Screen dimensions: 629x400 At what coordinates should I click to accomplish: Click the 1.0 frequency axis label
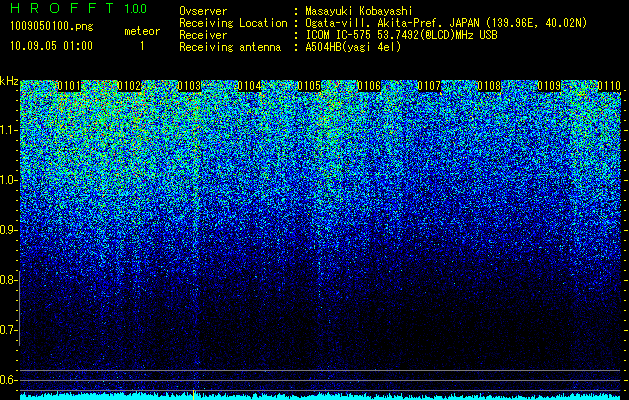(x=8, y=181)
